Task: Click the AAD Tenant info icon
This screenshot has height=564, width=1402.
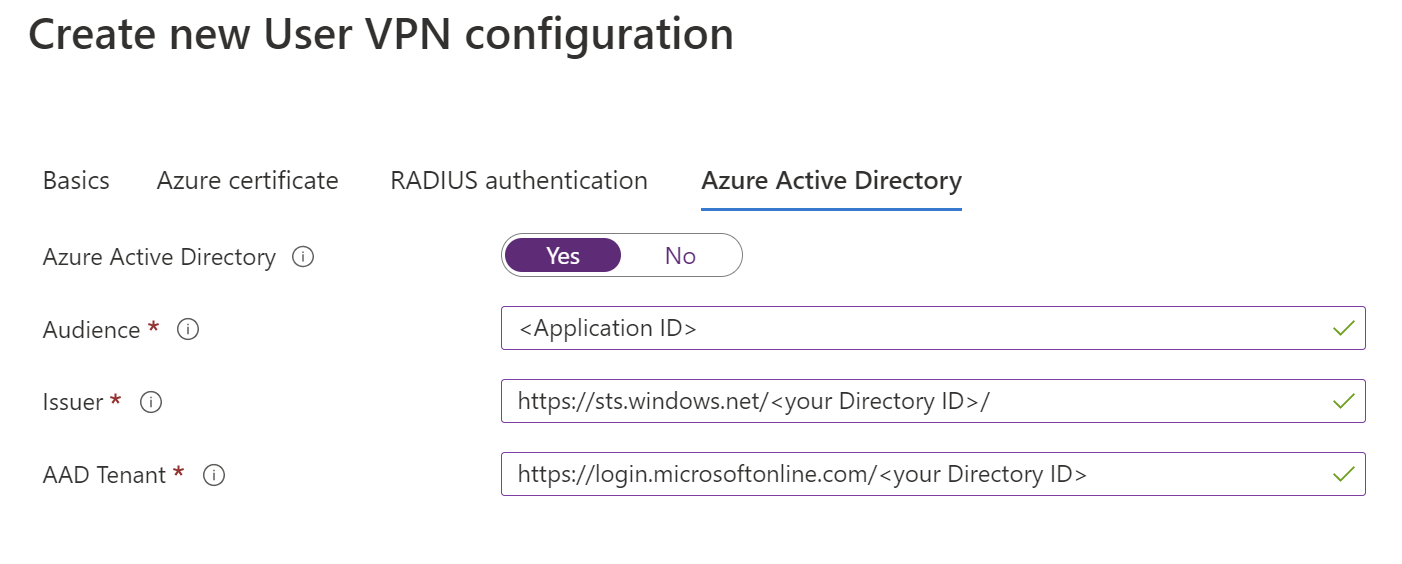Action: pos(213,475)
